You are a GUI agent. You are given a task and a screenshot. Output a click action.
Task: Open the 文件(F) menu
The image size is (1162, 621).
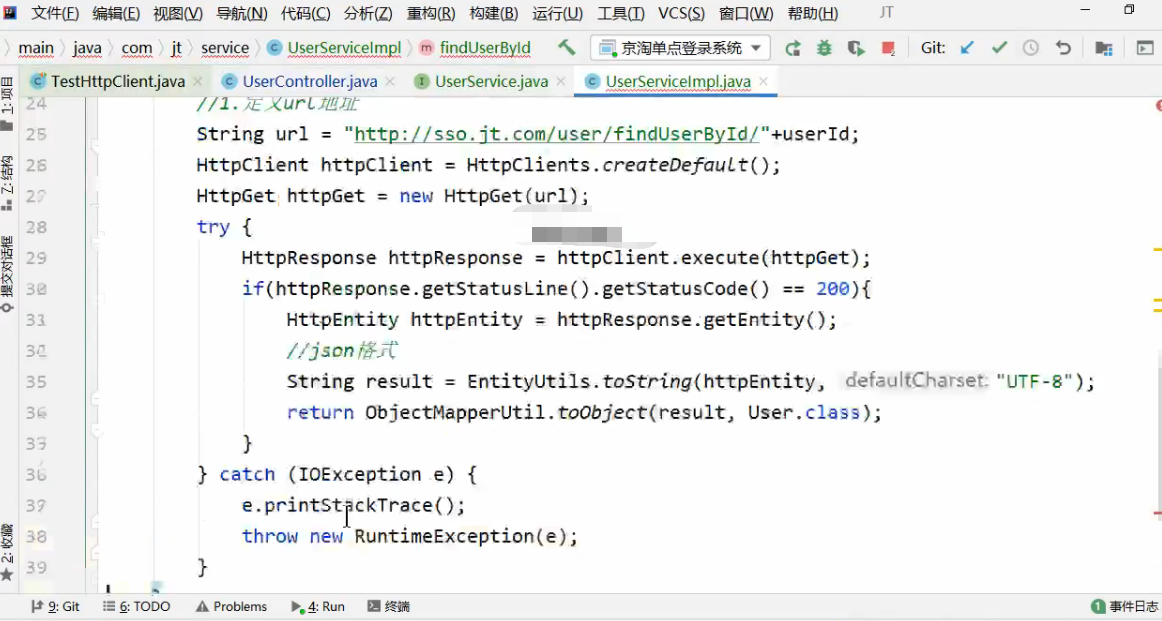point(55,13)
